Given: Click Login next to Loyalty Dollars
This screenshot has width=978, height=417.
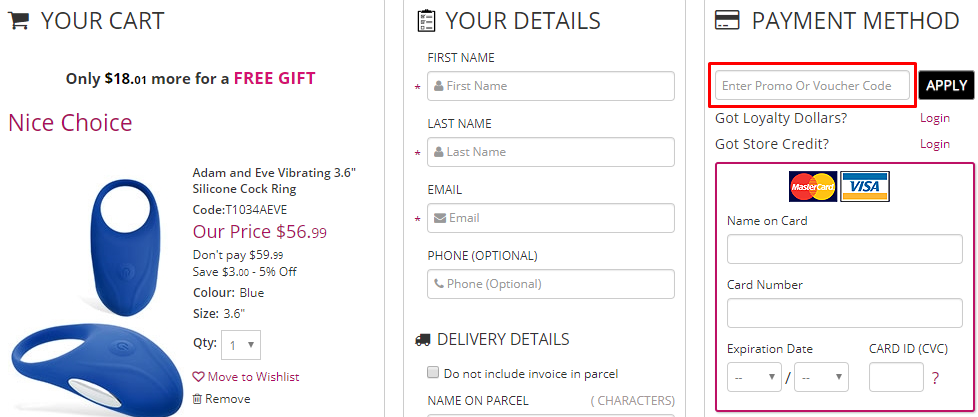Looking at the screenshot, I should click(934, 118).
